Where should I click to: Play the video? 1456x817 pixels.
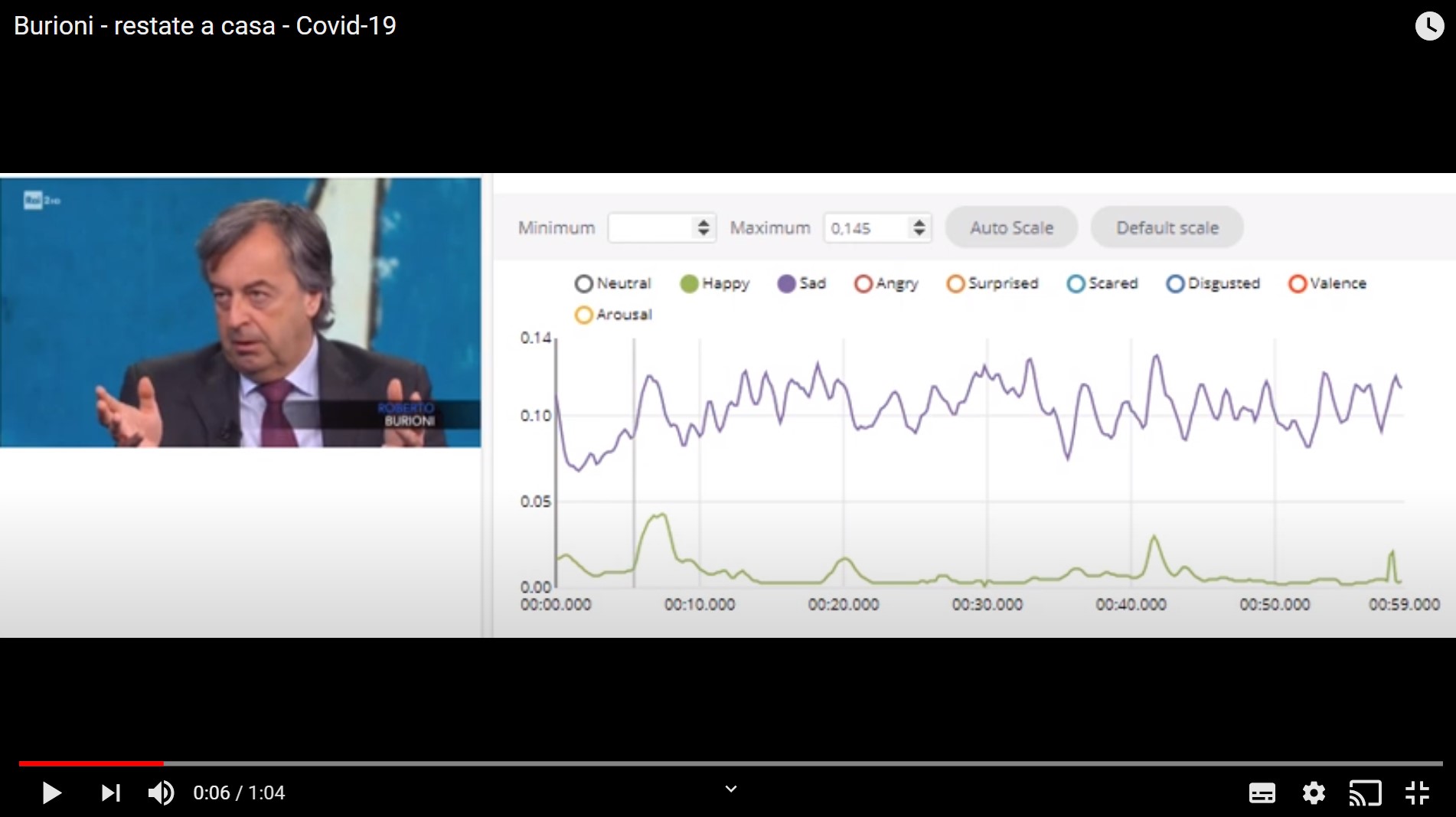tap(51, 792)
